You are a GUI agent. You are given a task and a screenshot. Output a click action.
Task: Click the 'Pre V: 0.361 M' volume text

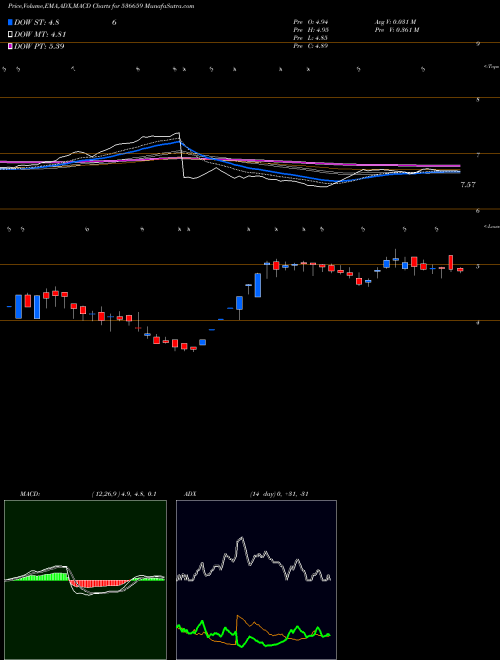396,30
